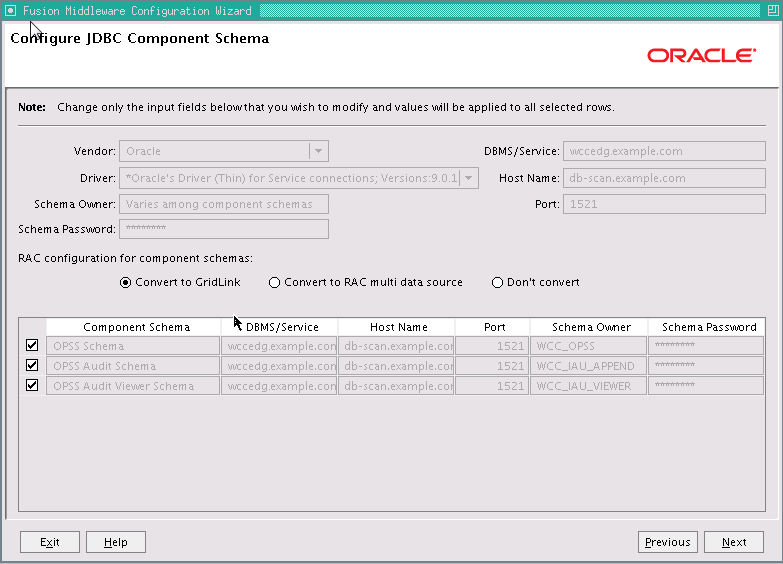Click DBMS/Service cell in OPSS Audit Viewer Schema row

tap(279, 386)
